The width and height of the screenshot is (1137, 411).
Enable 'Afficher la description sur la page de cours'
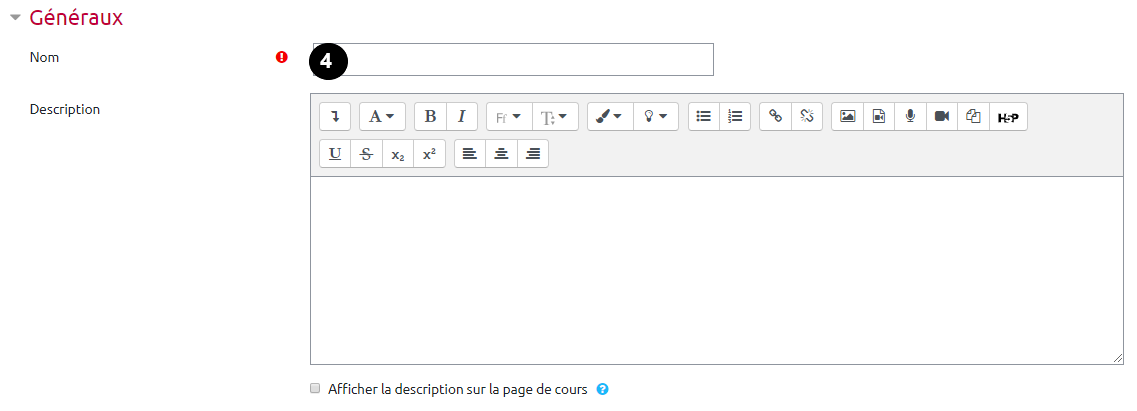[x=315, y=388]
